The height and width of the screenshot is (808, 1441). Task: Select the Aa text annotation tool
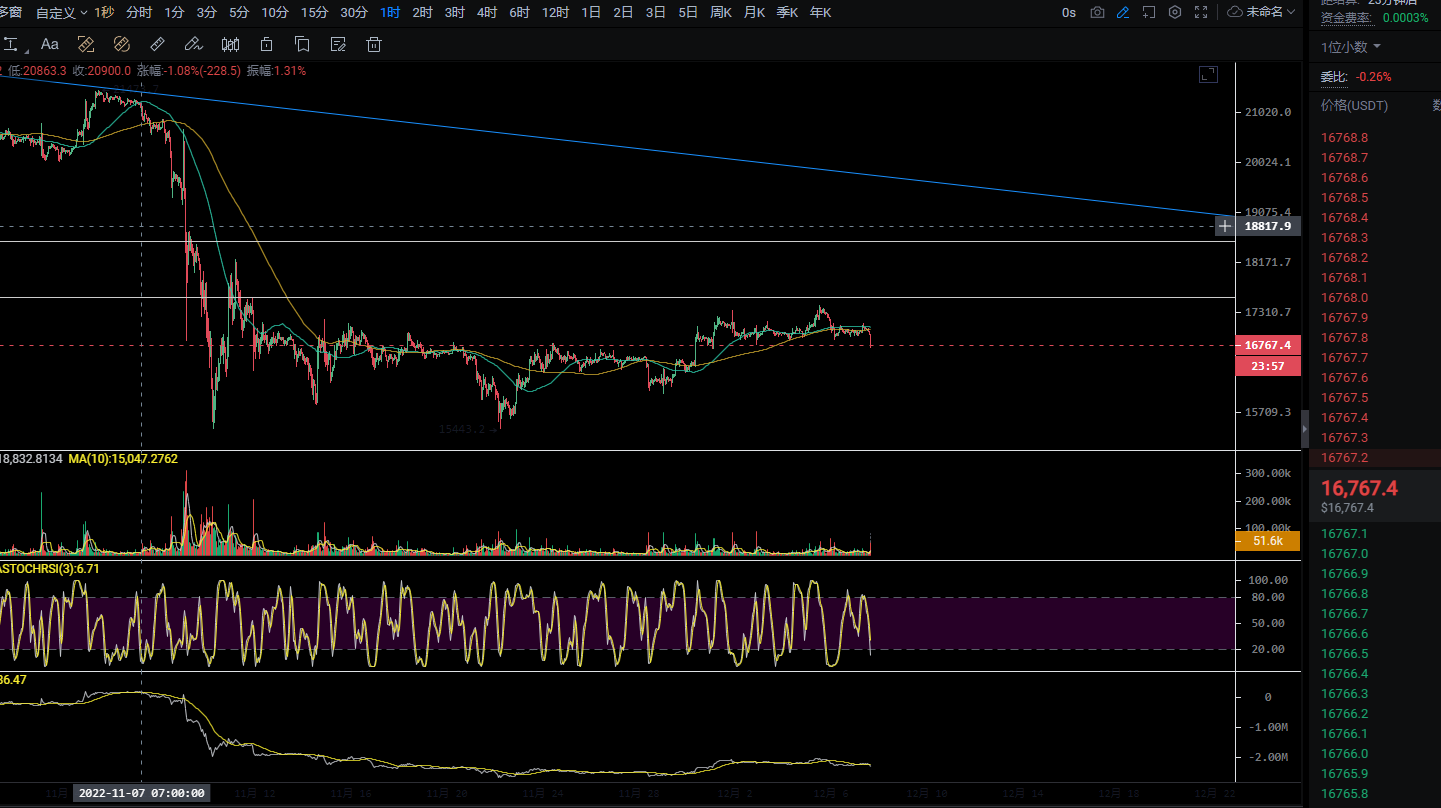[x=49, y=44]
